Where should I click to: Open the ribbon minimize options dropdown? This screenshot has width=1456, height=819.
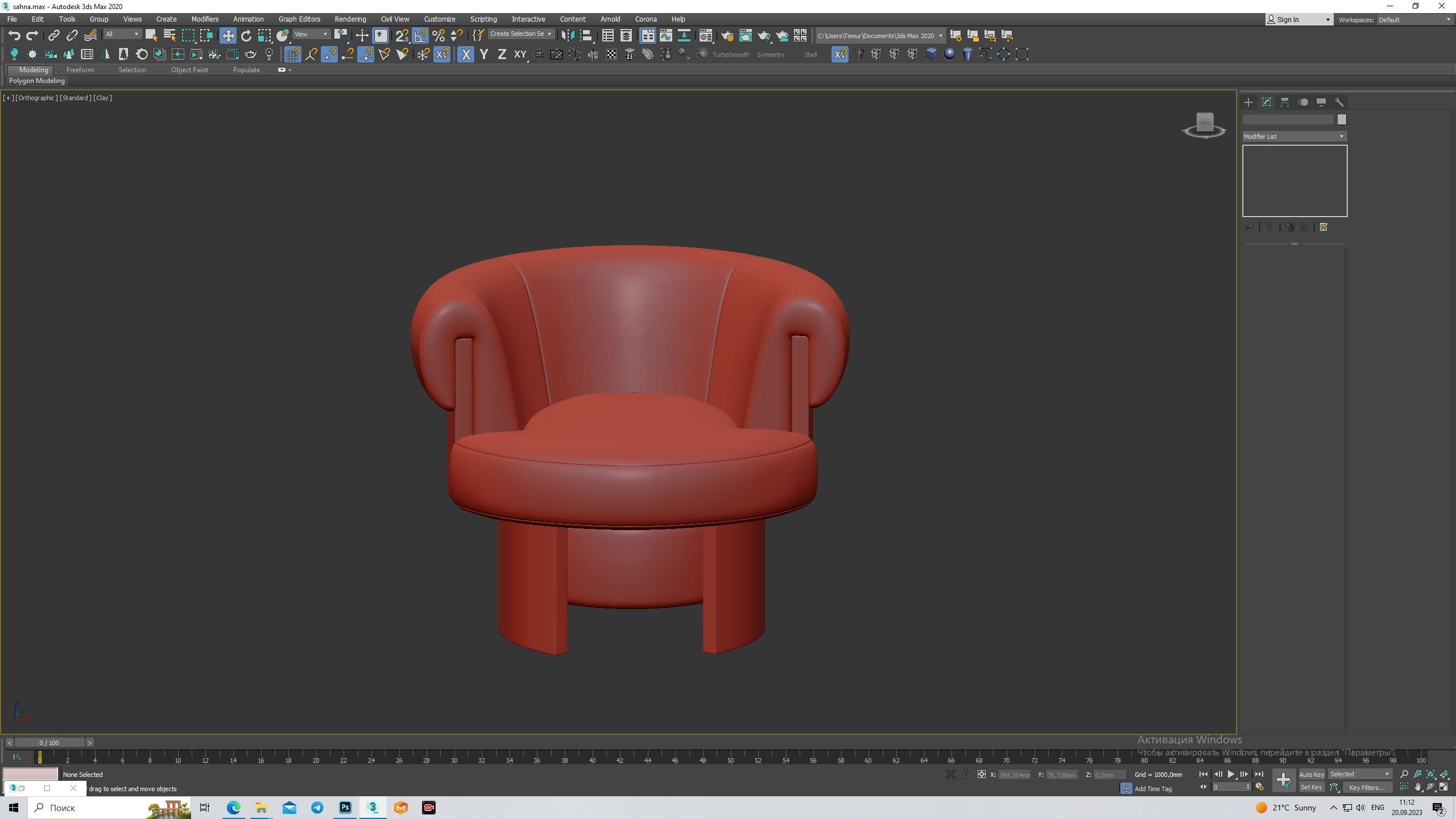point(290,70)
